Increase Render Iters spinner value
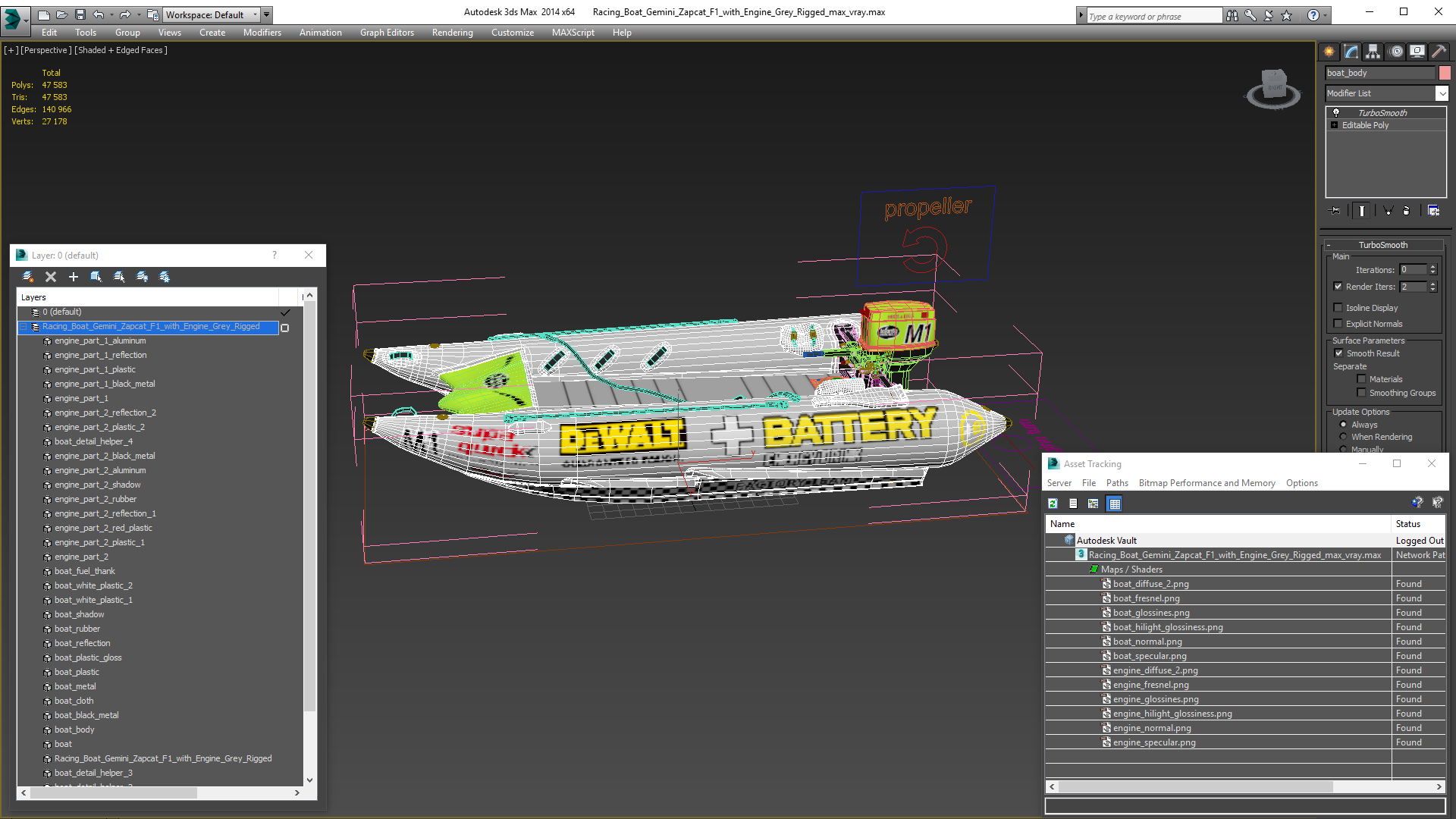 (x=1432, y=284)
